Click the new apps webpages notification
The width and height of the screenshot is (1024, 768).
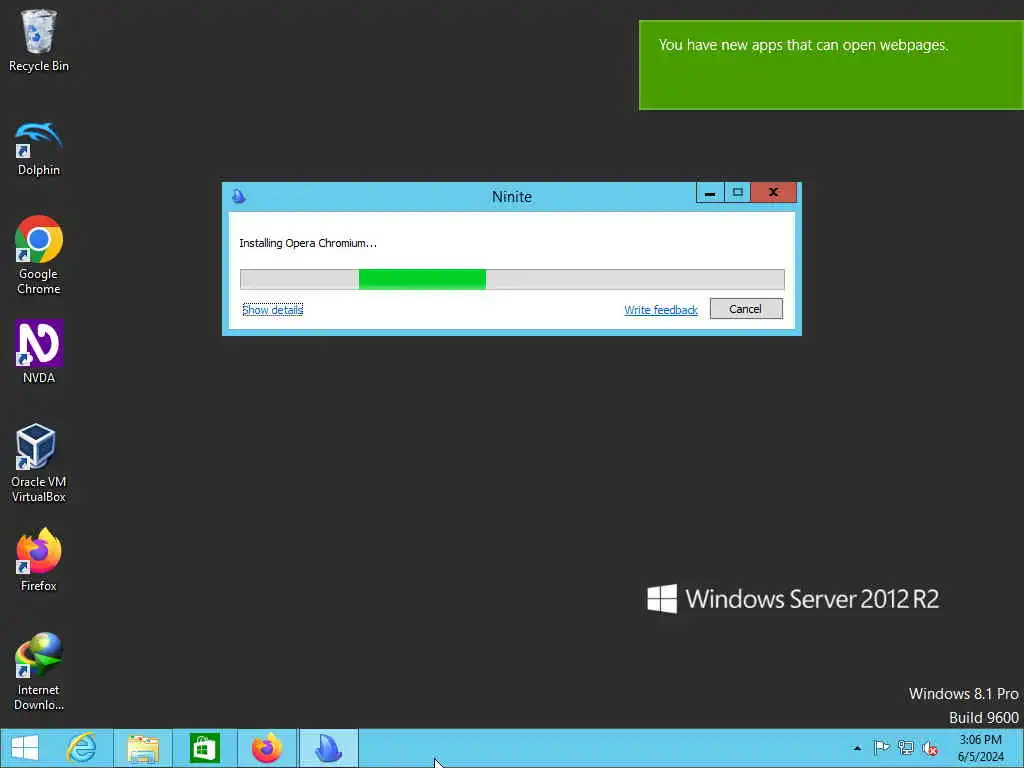[x=831, y=65]
